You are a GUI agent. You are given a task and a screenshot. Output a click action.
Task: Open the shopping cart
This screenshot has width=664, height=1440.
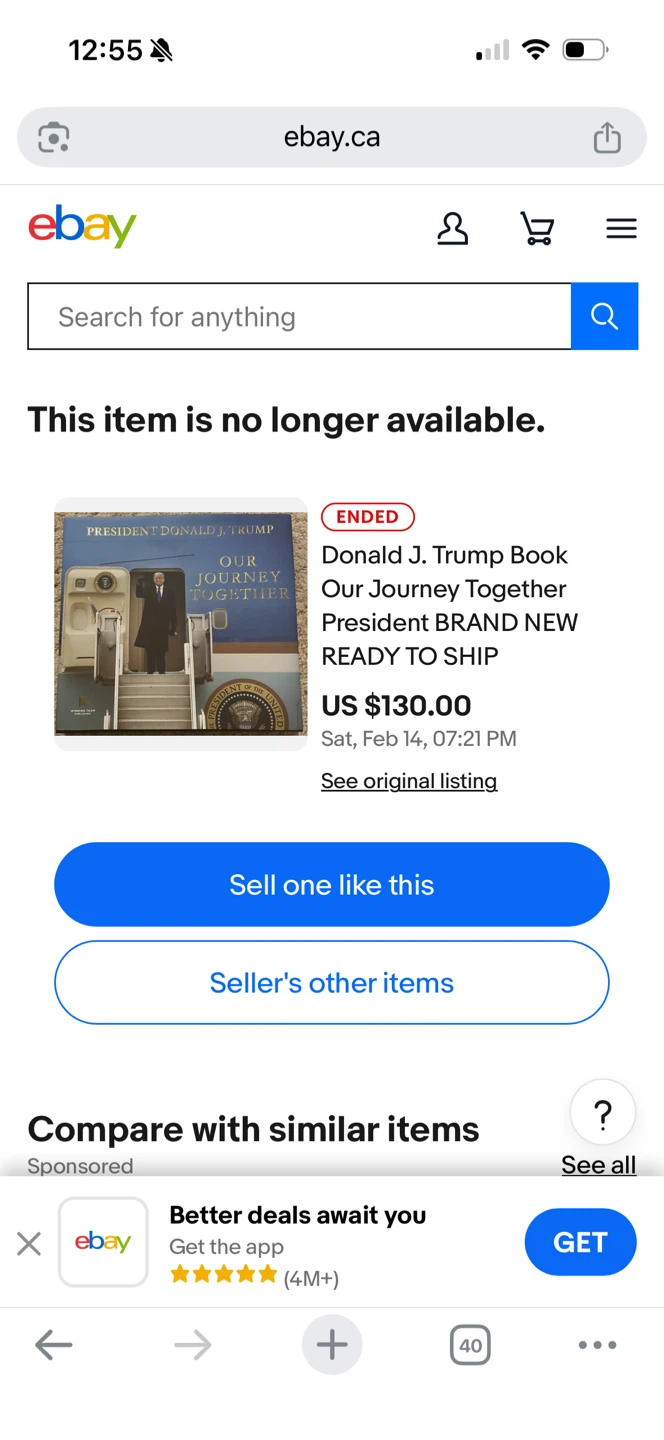tap(537, 229)
